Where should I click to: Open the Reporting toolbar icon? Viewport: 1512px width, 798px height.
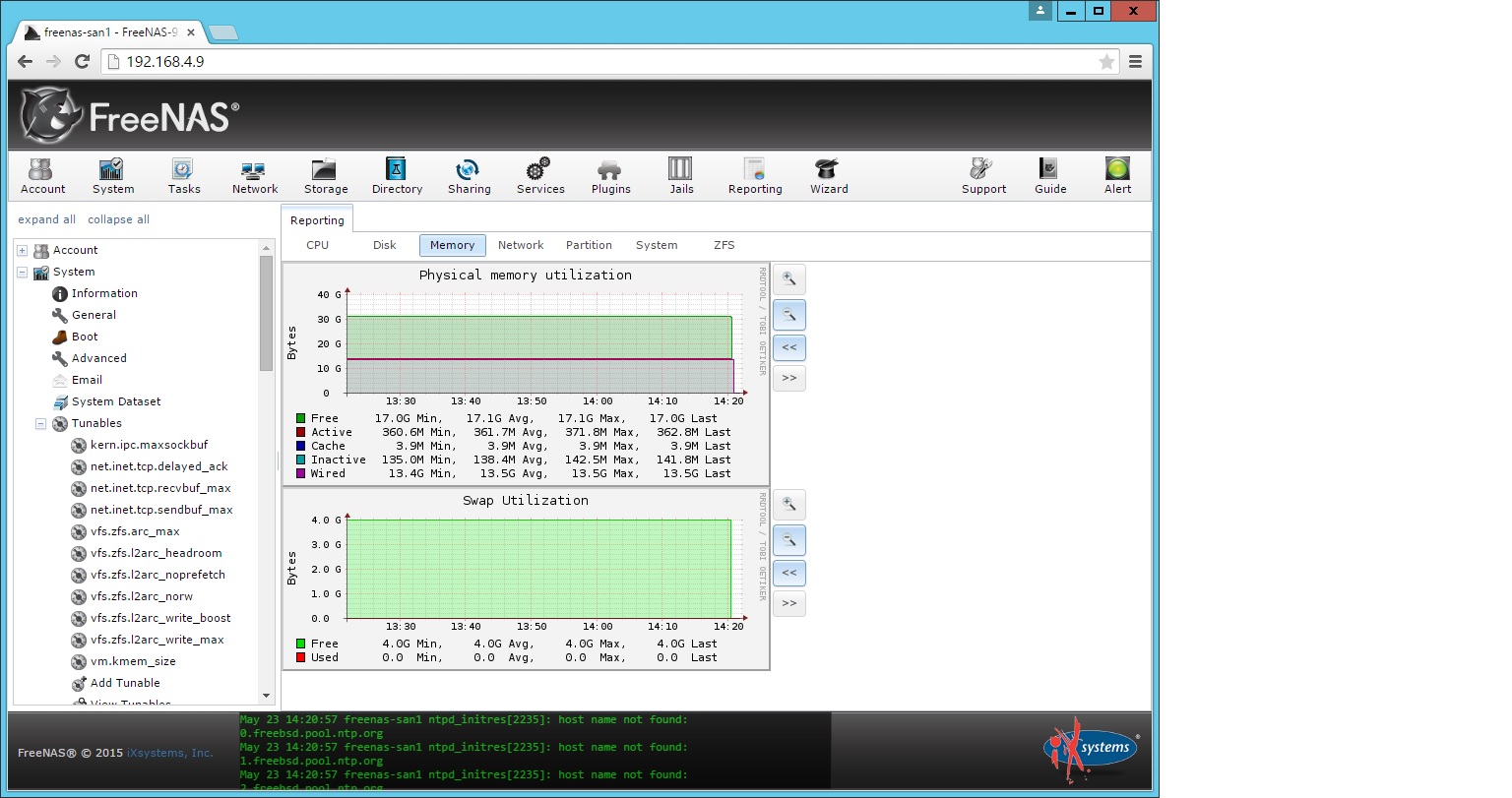pos(755,176)
